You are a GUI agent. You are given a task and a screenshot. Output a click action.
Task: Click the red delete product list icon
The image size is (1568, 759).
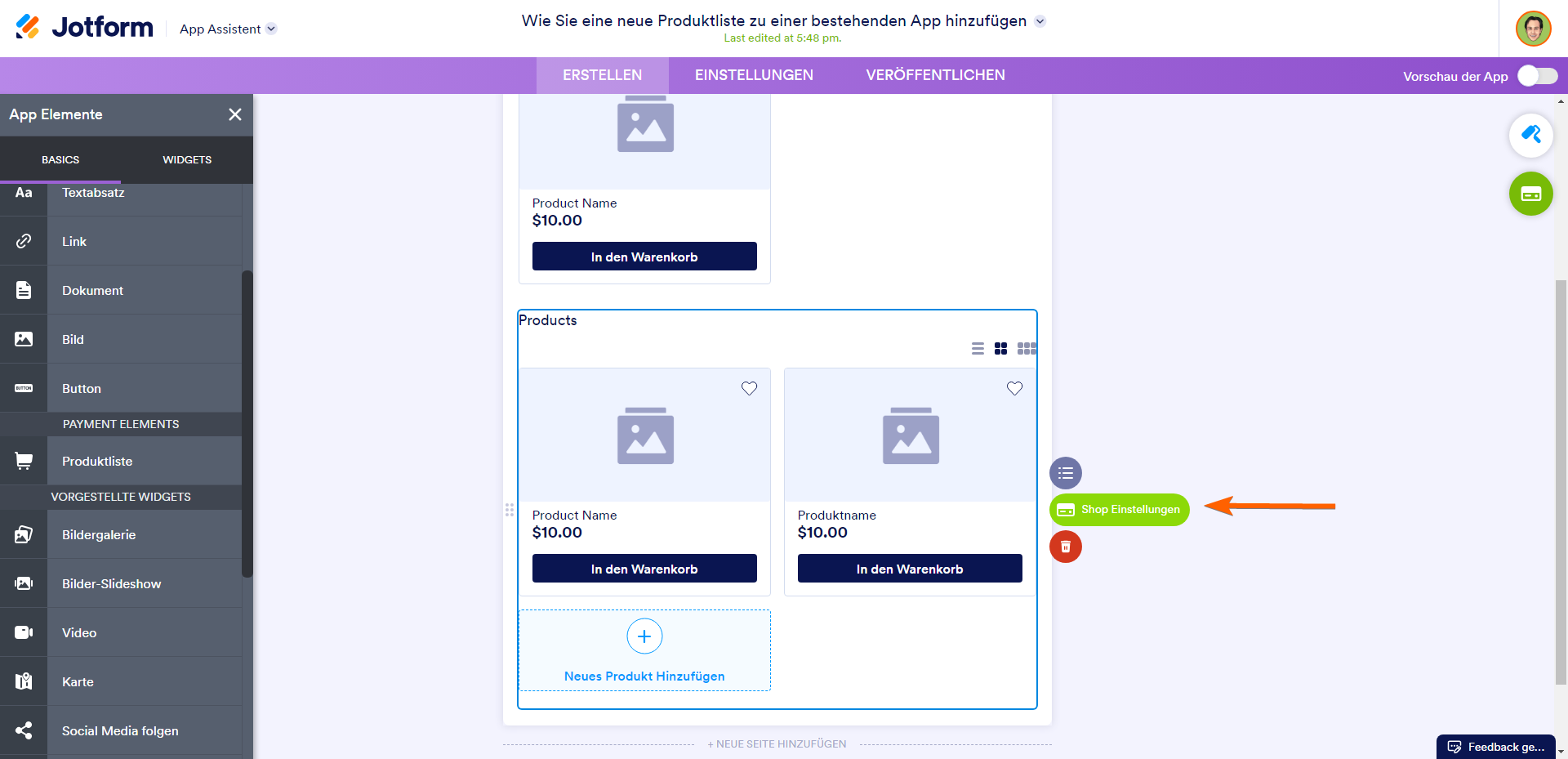point(1065,547)
